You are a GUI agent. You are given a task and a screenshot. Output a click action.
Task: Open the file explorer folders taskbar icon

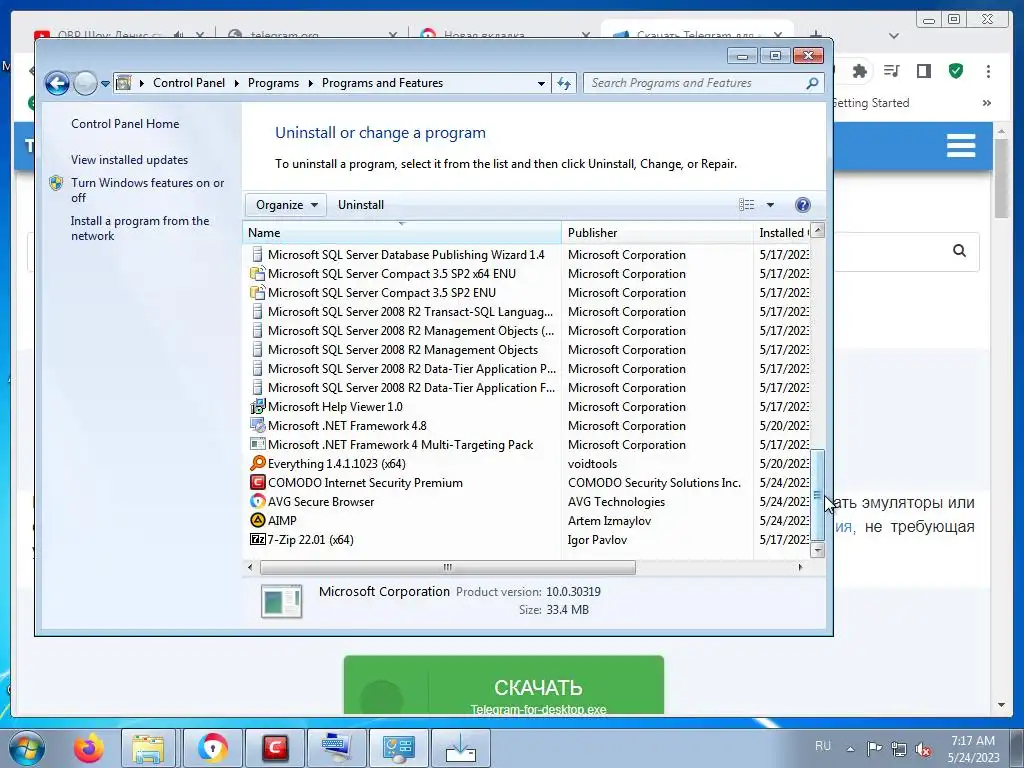point(148,748)
